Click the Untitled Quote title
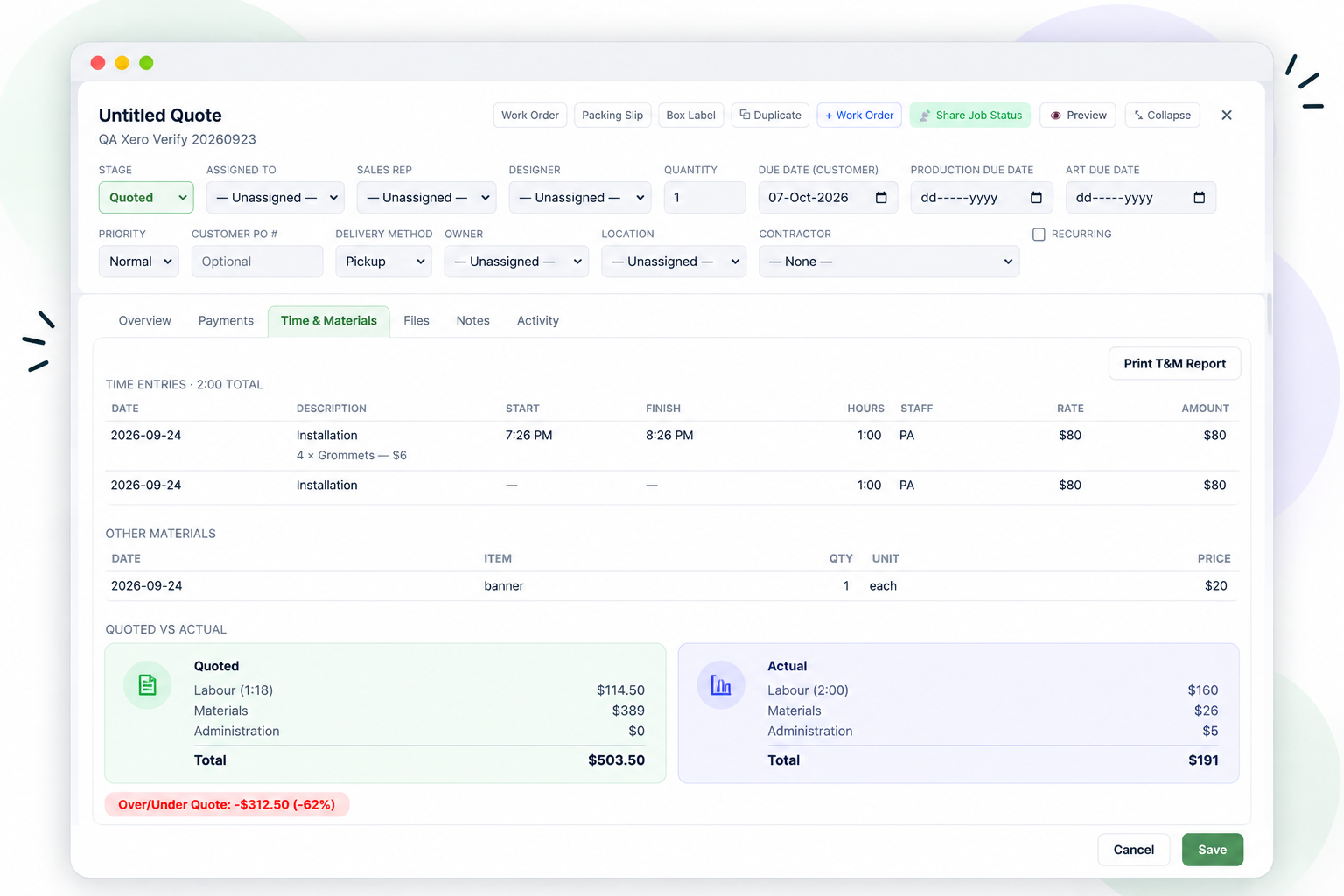This screenshot has height=896, width=1344. [x=160, y=115]
